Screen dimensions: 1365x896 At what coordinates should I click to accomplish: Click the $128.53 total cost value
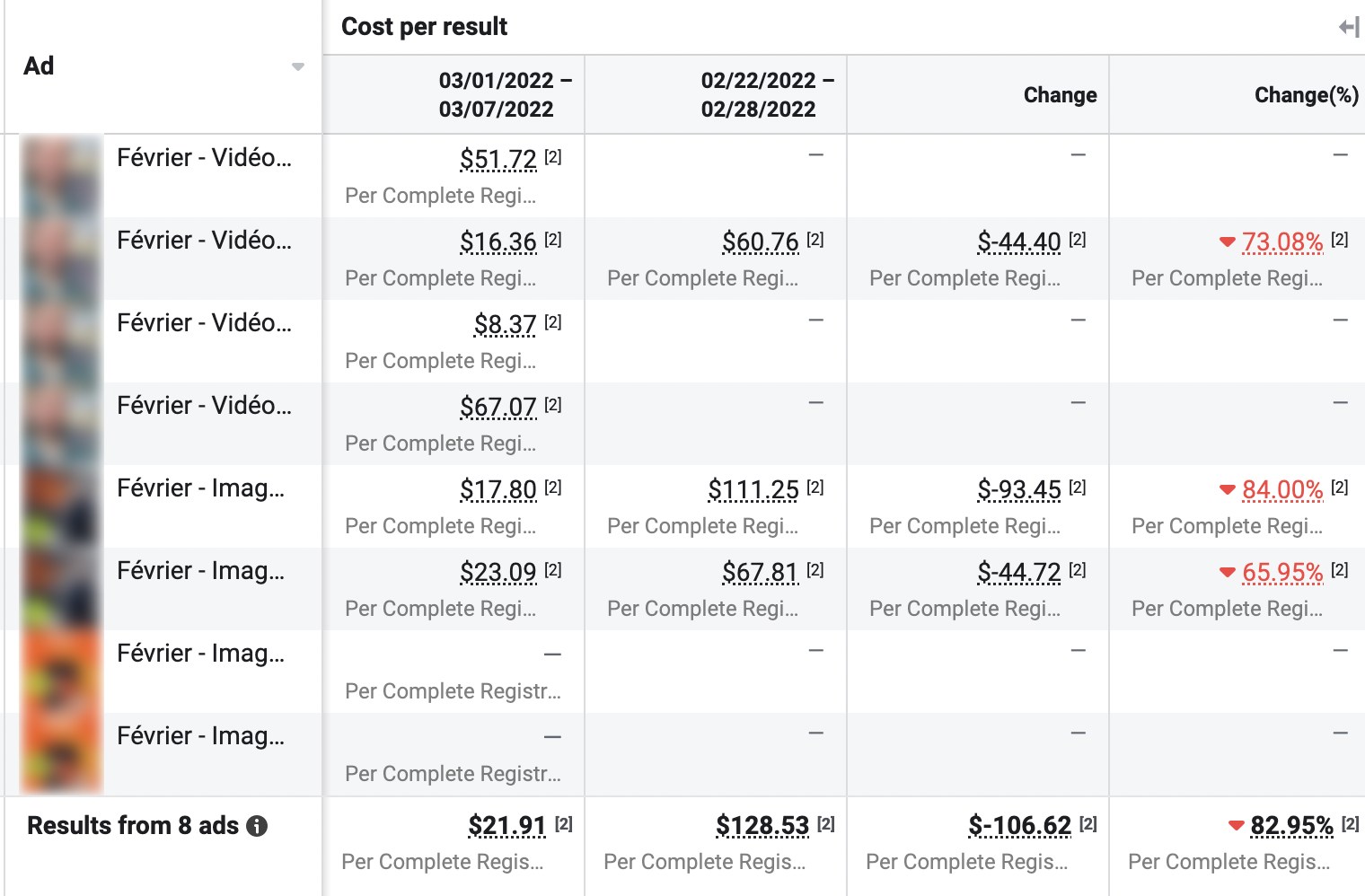(x=762, y=825)
